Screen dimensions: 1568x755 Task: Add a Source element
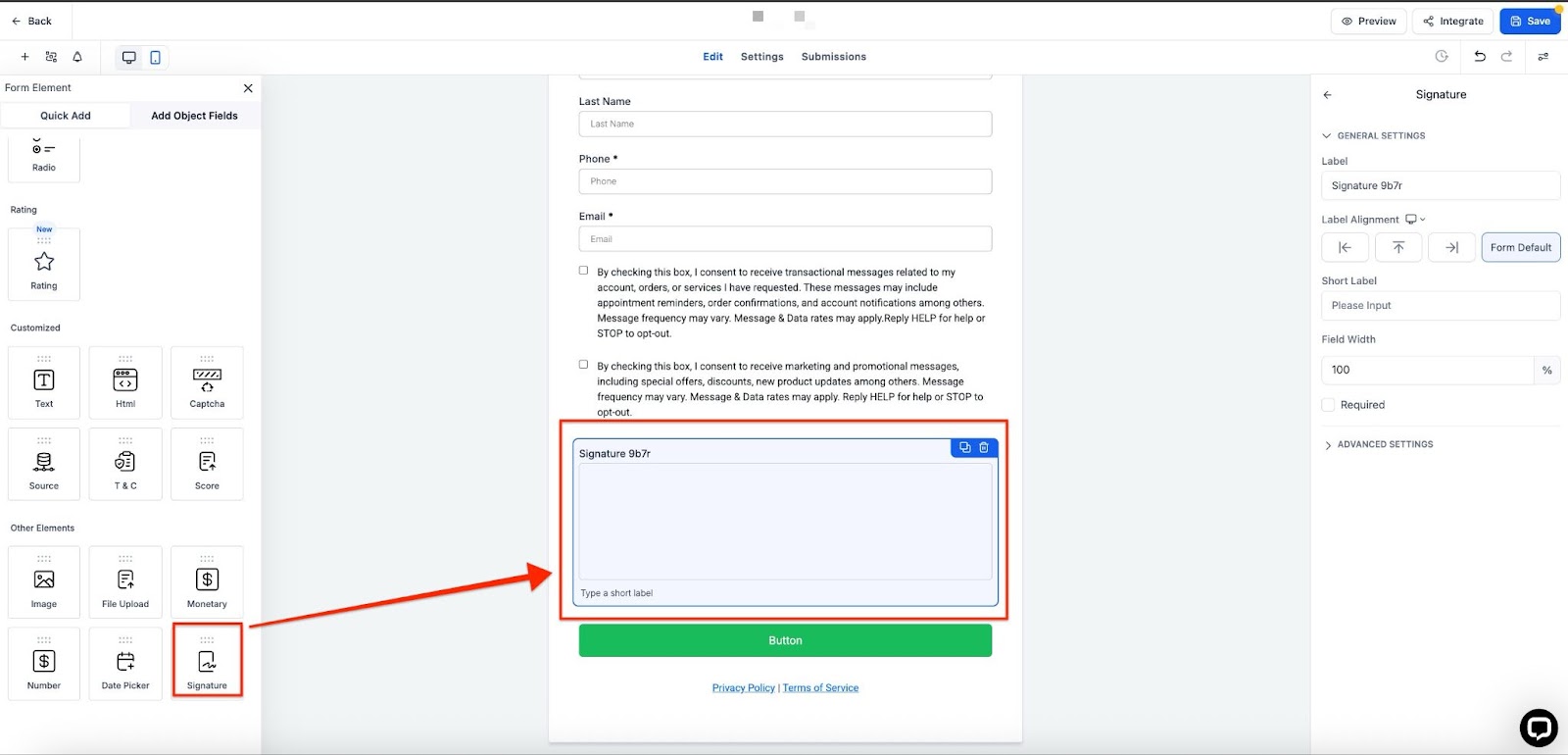[44, 465]
